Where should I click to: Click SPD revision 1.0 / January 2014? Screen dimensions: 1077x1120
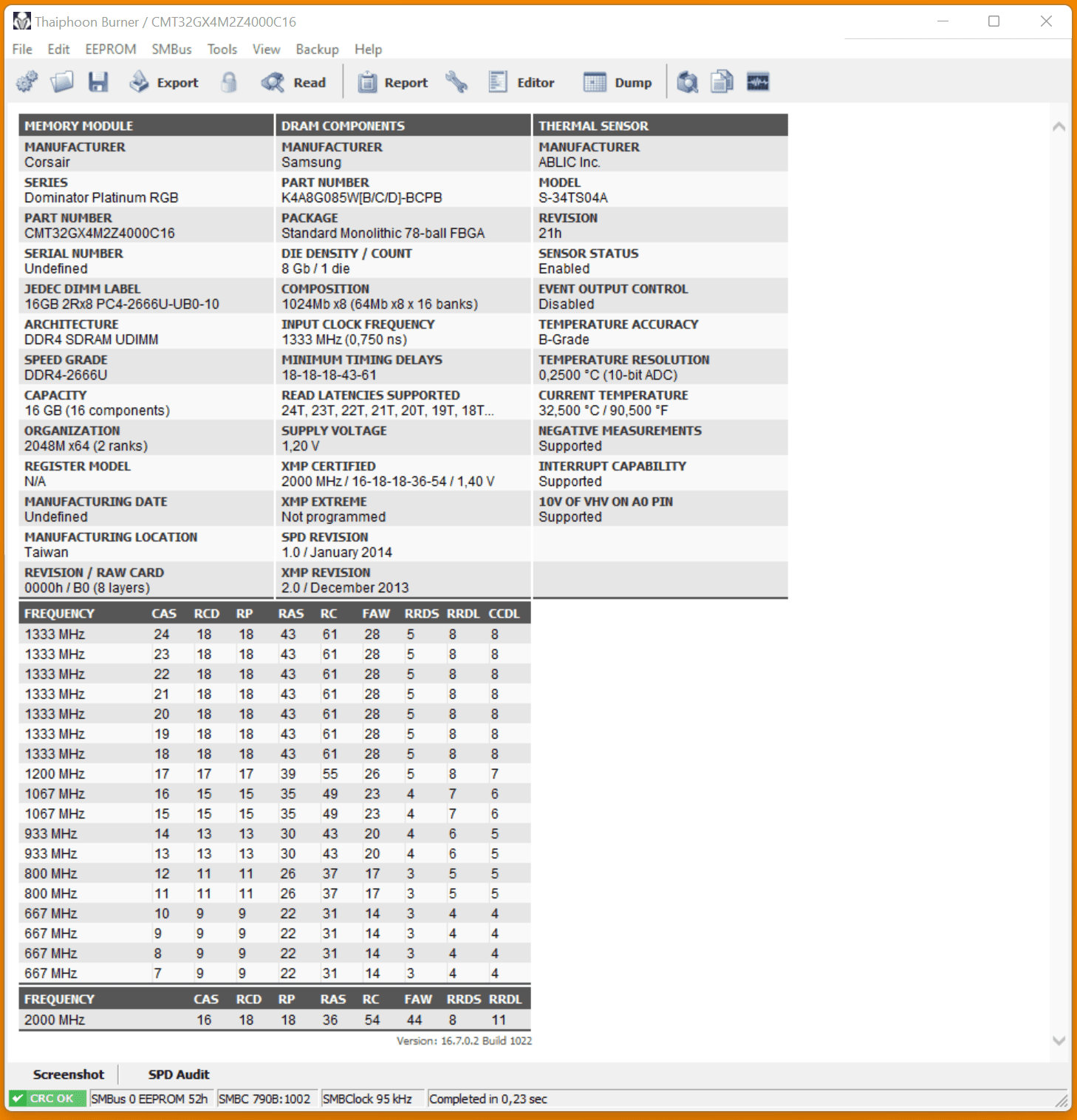click(337, 553)
